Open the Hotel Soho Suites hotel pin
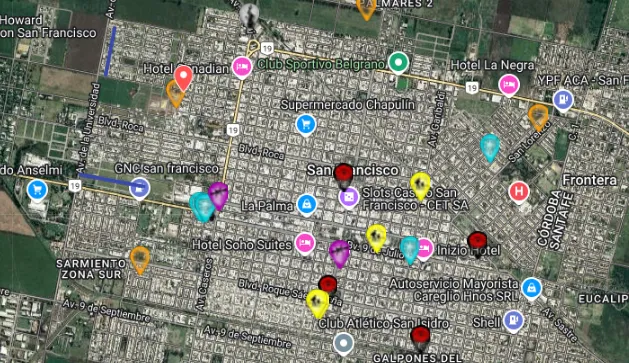 305,243
